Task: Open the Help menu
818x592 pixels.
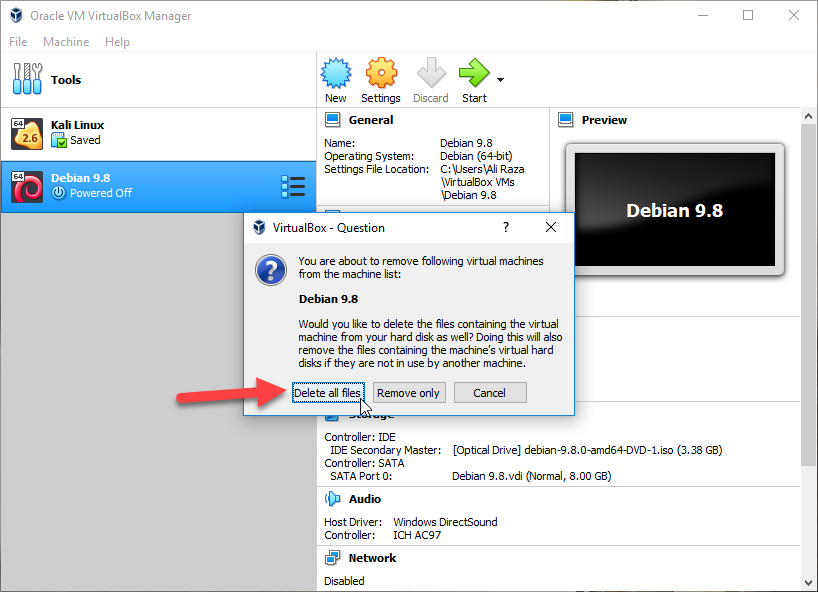Action: pyautogui.click(x=117, y=42)
